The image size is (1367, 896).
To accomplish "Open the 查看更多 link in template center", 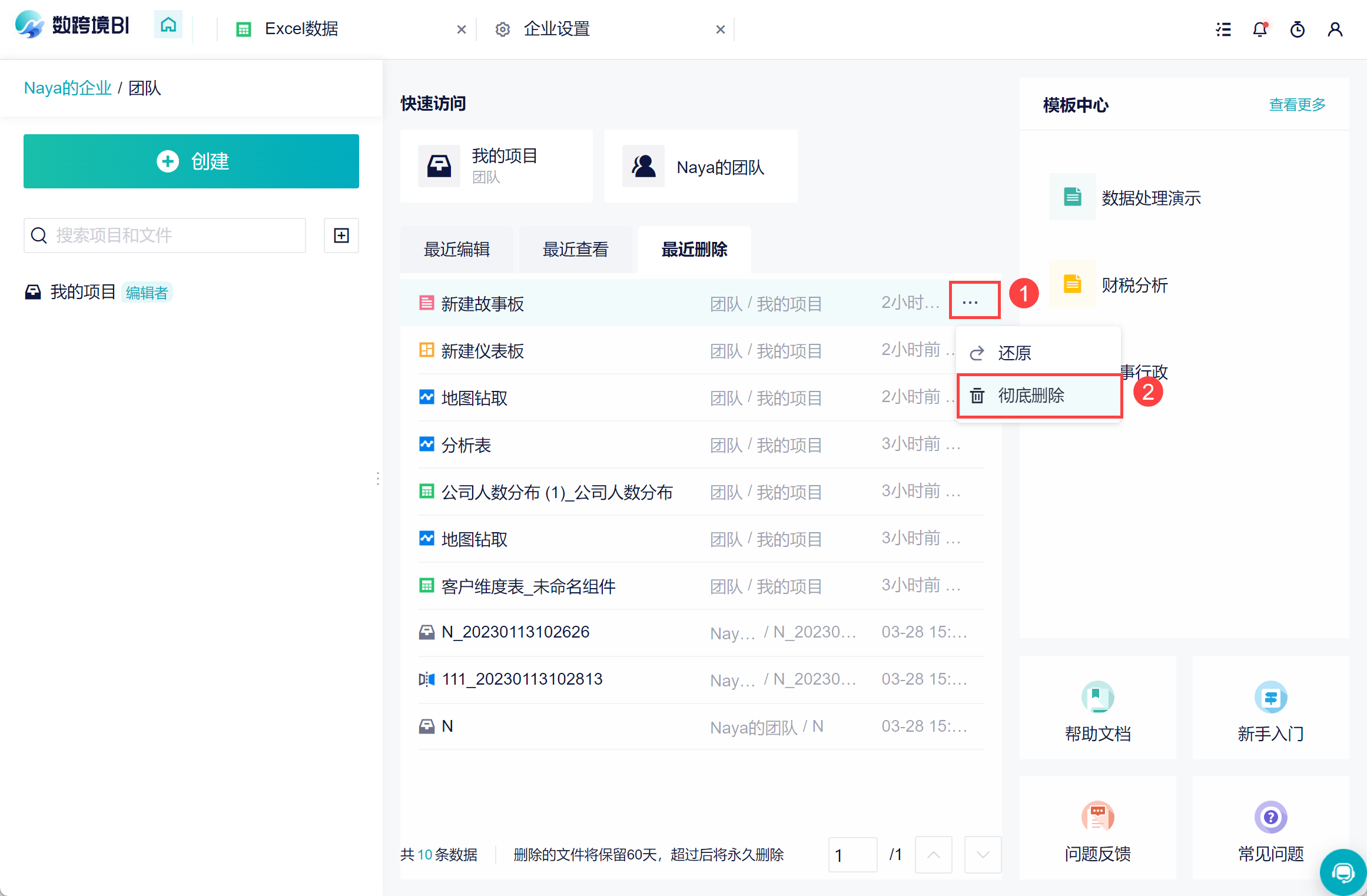I will [1297, 105].
